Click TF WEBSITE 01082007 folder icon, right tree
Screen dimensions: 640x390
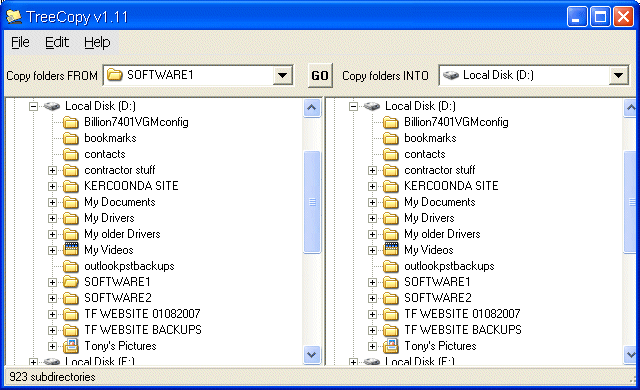pos(391,314)
